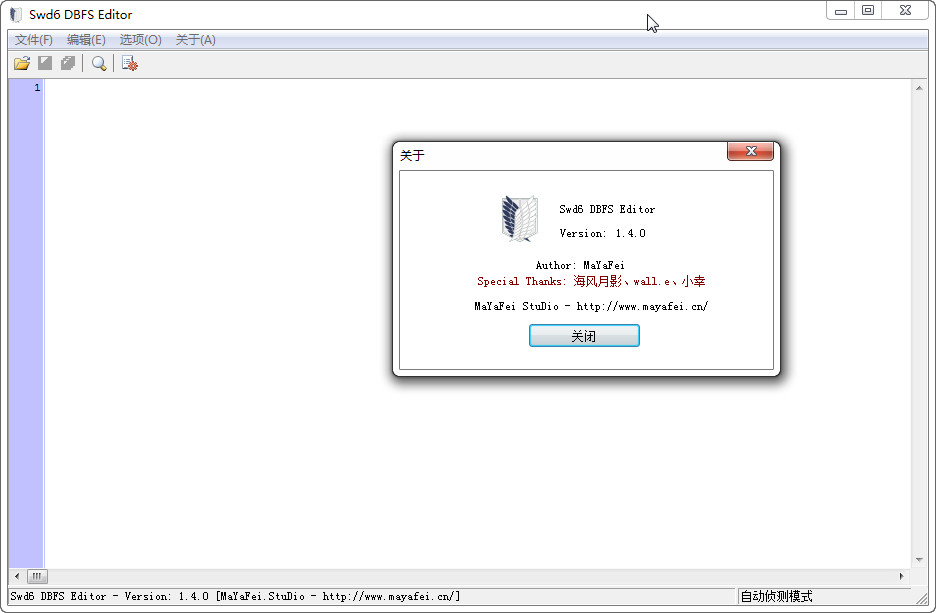Open the 编辑(E) menu
The width and height of the screenshot is (936, 613).
coord(86,40)
